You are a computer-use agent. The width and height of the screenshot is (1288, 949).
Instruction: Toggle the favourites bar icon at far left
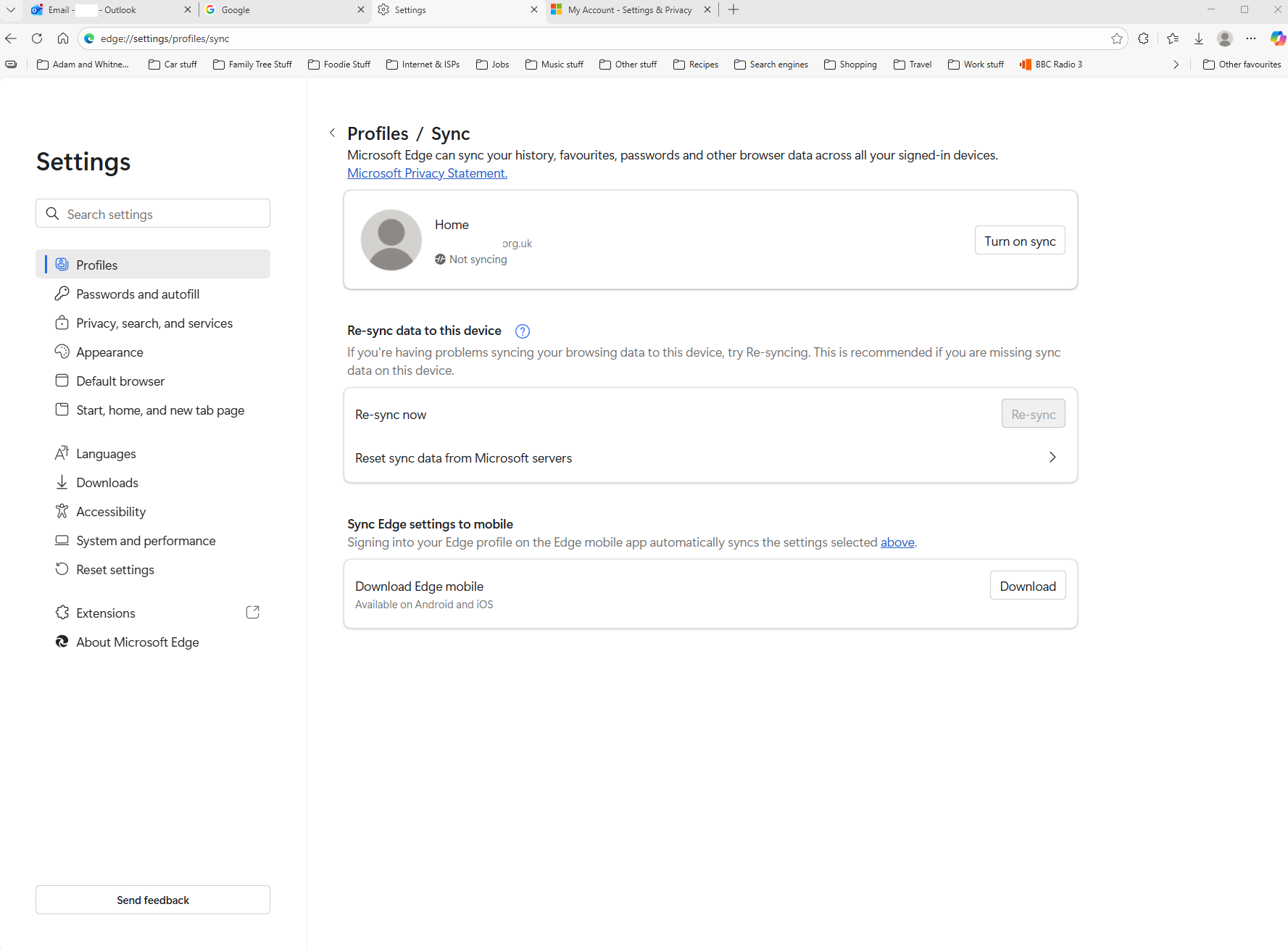click(x=11, y=65)
